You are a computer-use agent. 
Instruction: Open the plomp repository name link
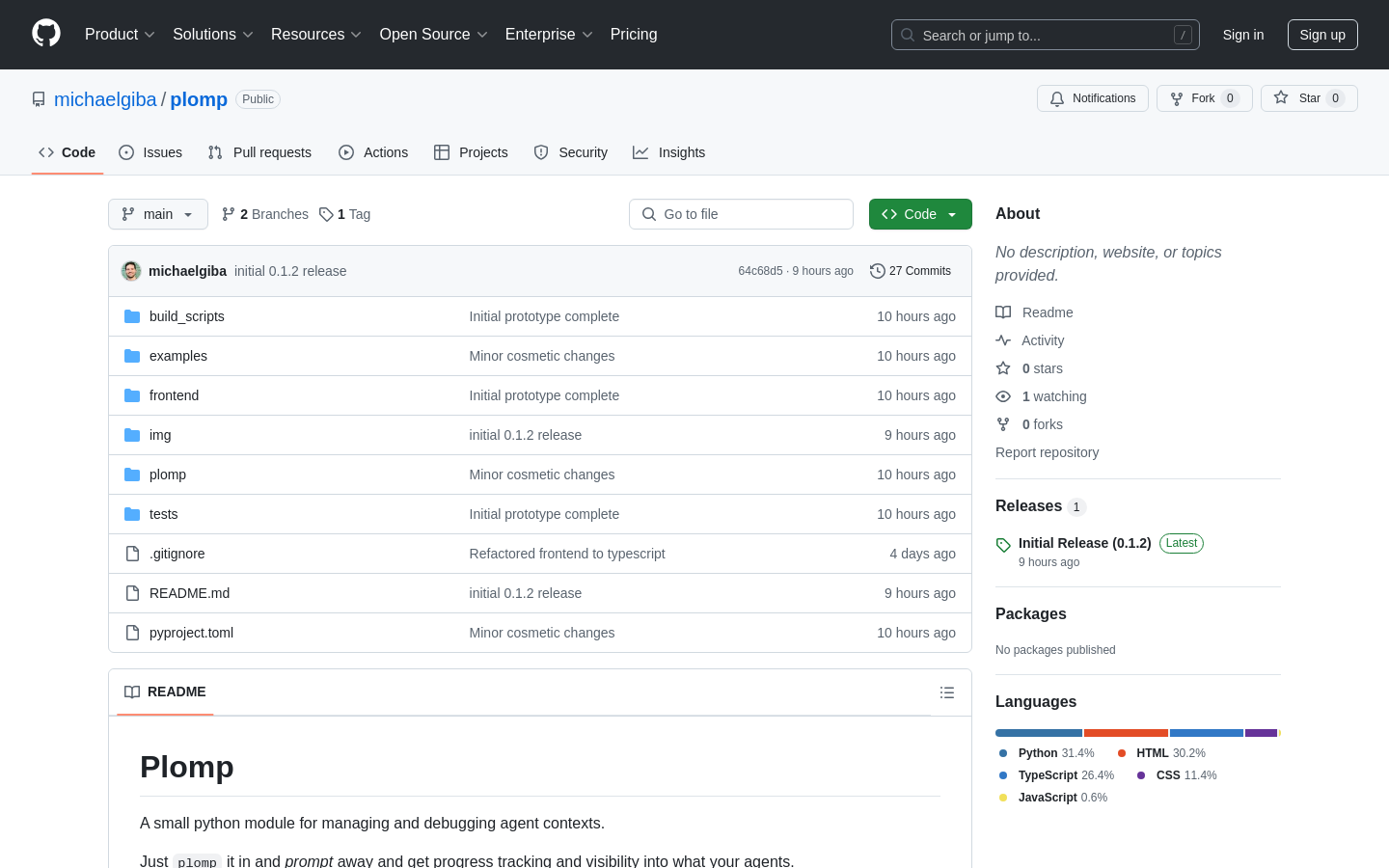(x=199, y=99)
